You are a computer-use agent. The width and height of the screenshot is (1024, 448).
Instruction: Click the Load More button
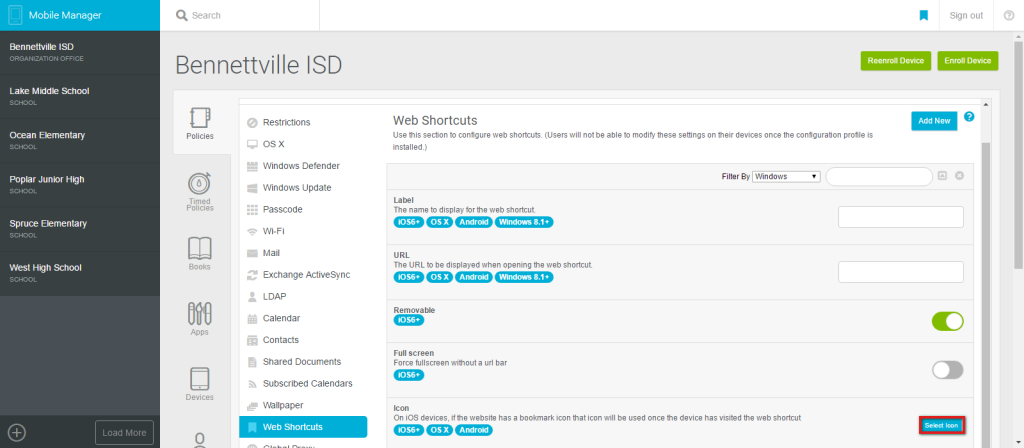coord(124,432)
